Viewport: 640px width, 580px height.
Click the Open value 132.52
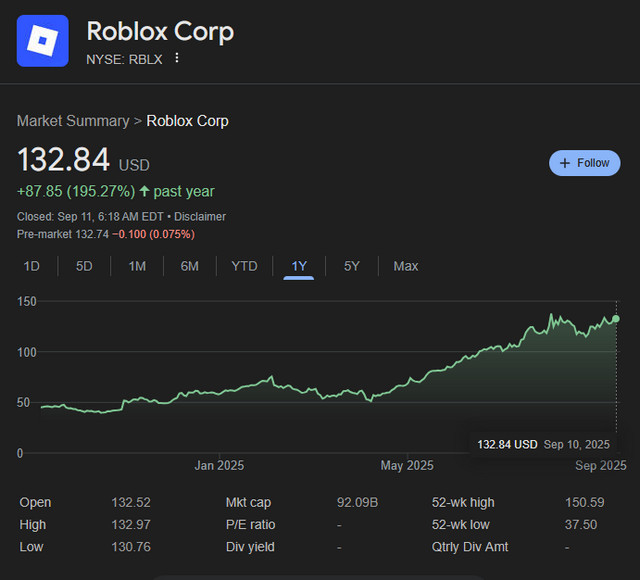click(x=131, y=502)
